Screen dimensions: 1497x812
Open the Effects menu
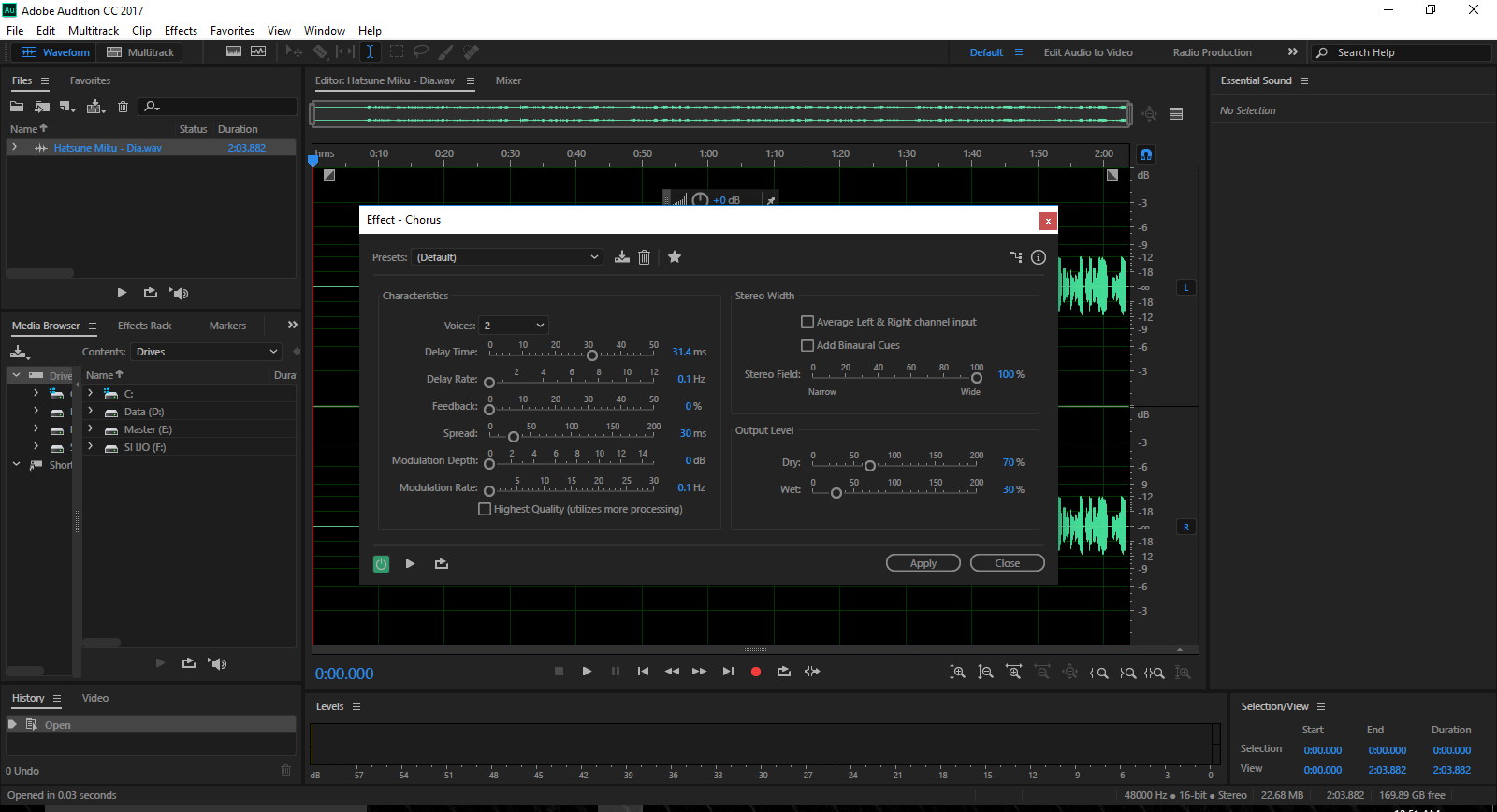pos(181,31)
